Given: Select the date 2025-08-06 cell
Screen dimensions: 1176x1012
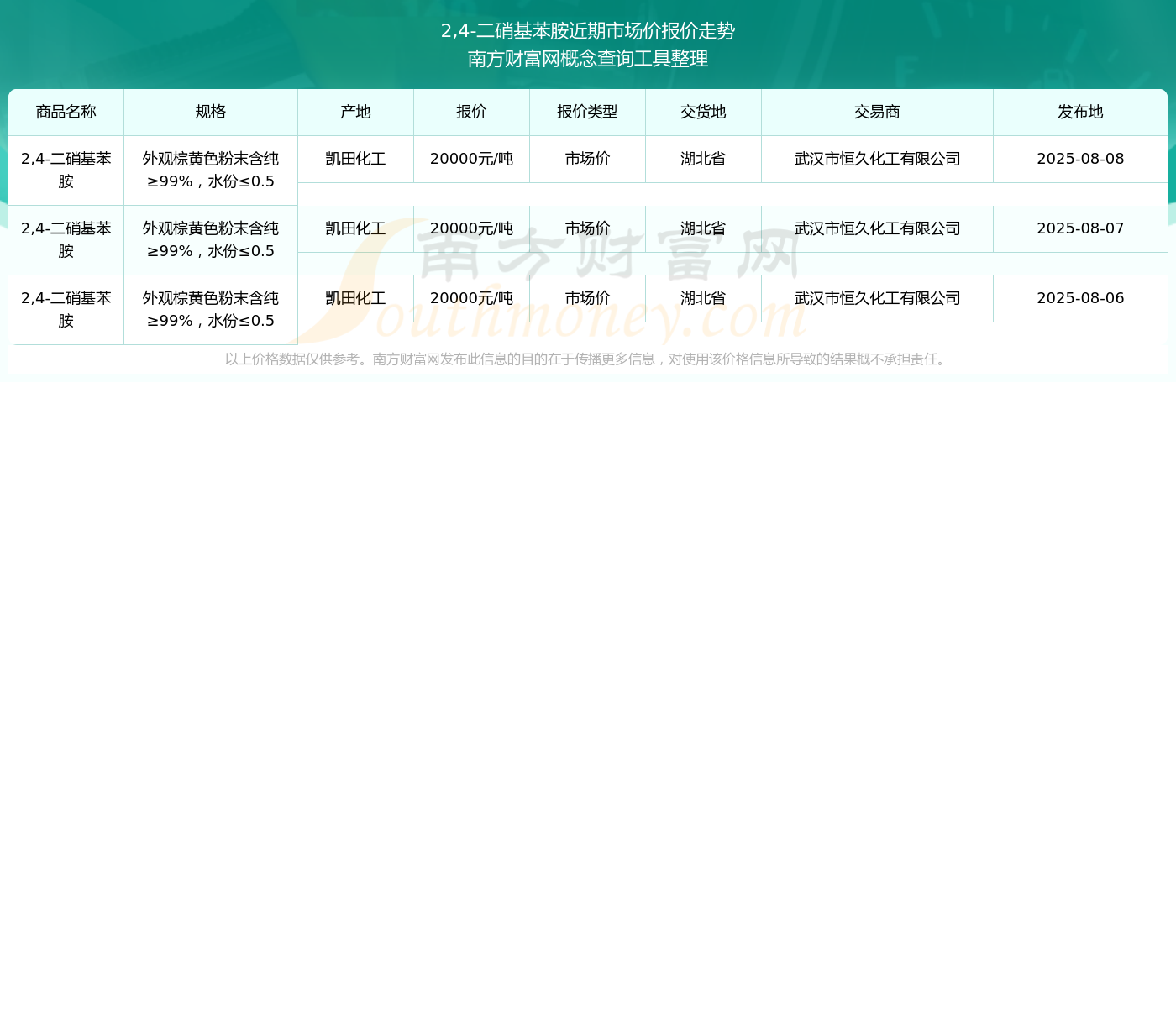Looking at the screenshot, I should [x=1080, y=298].
